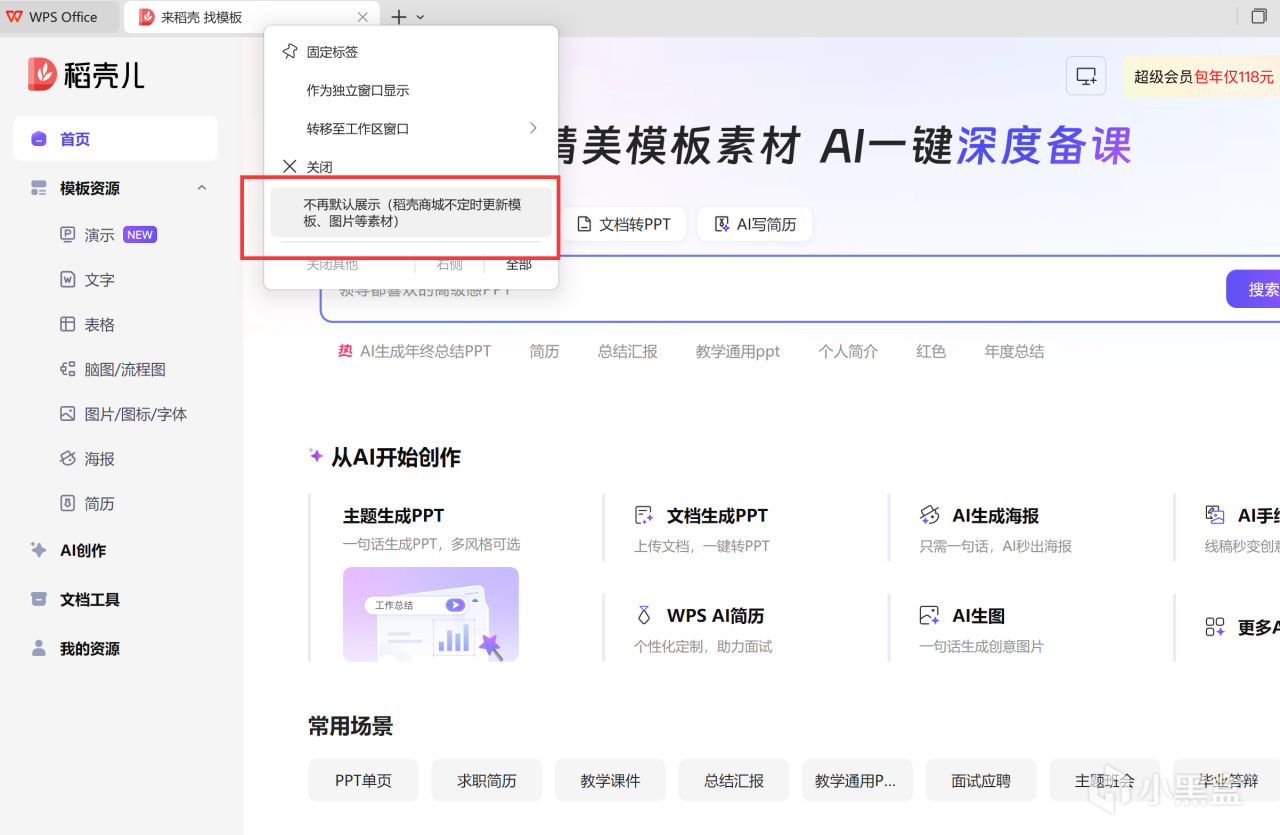The image size is (1280, 835).
Task: Open the dropdown arrow next to the new tab button
Action: click(x=421, y=17)
